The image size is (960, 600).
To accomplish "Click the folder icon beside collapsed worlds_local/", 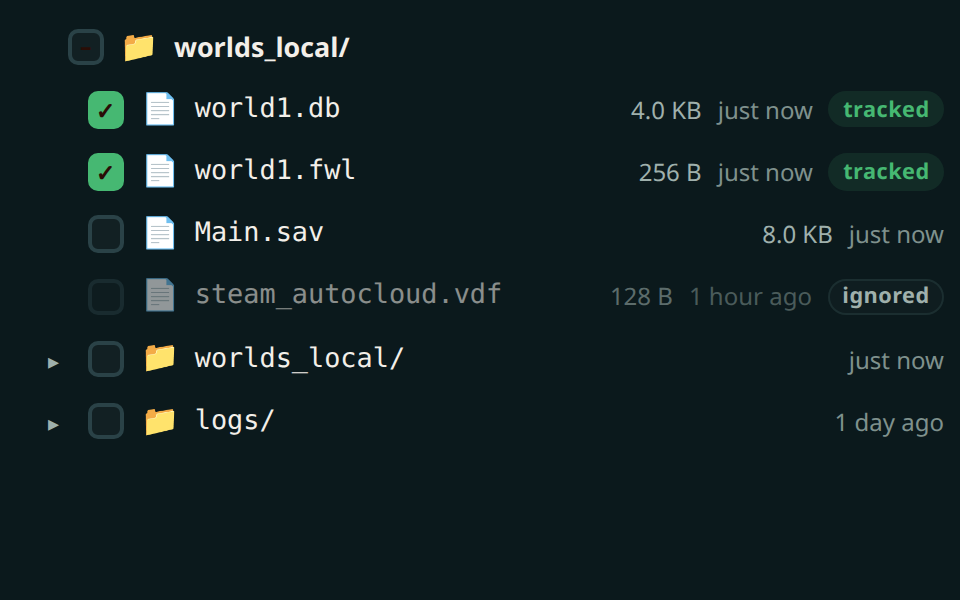I will [x=160, y=358].
